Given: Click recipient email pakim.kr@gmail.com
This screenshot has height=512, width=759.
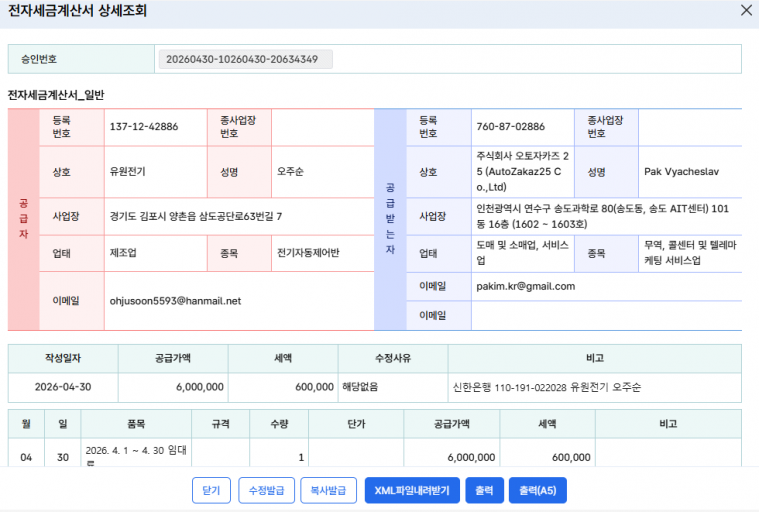Looking at the screenshot, I should coord(526,286).
